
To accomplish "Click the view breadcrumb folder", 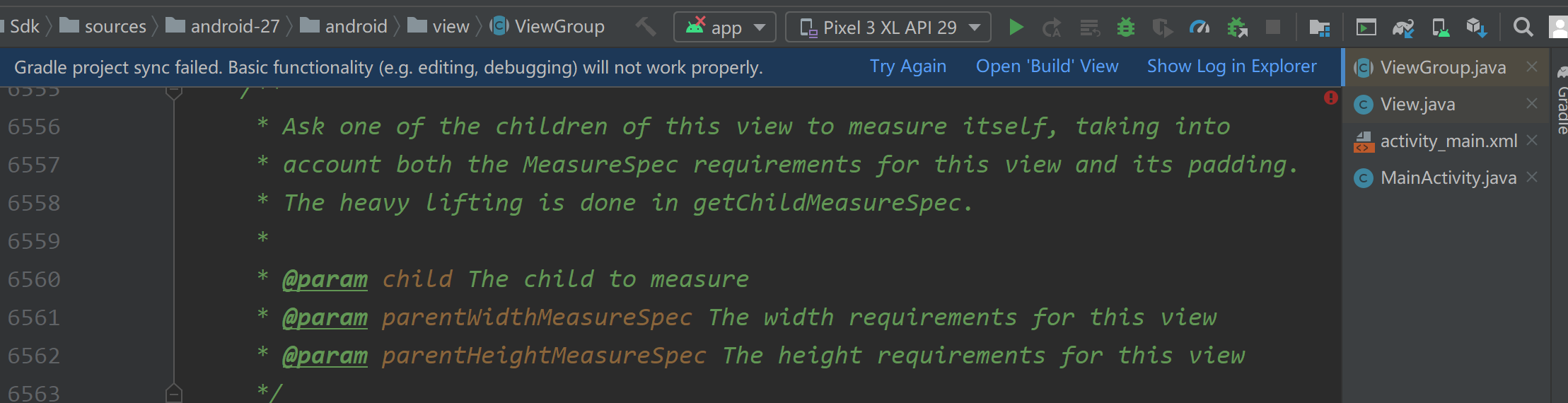I will [x=439, y=27].
